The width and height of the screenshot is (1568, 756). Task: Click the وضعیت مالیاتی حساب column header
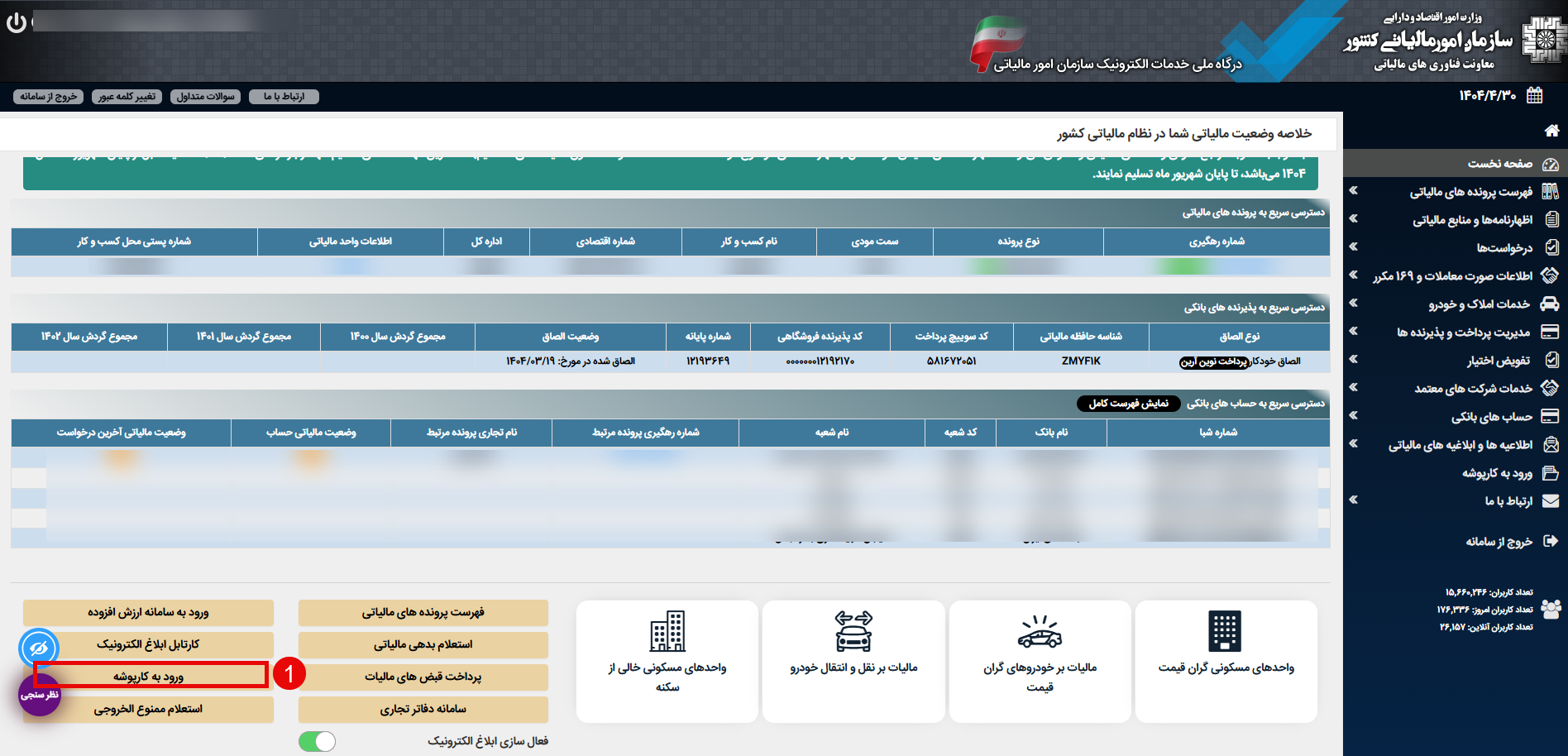[x=311, y=433]
